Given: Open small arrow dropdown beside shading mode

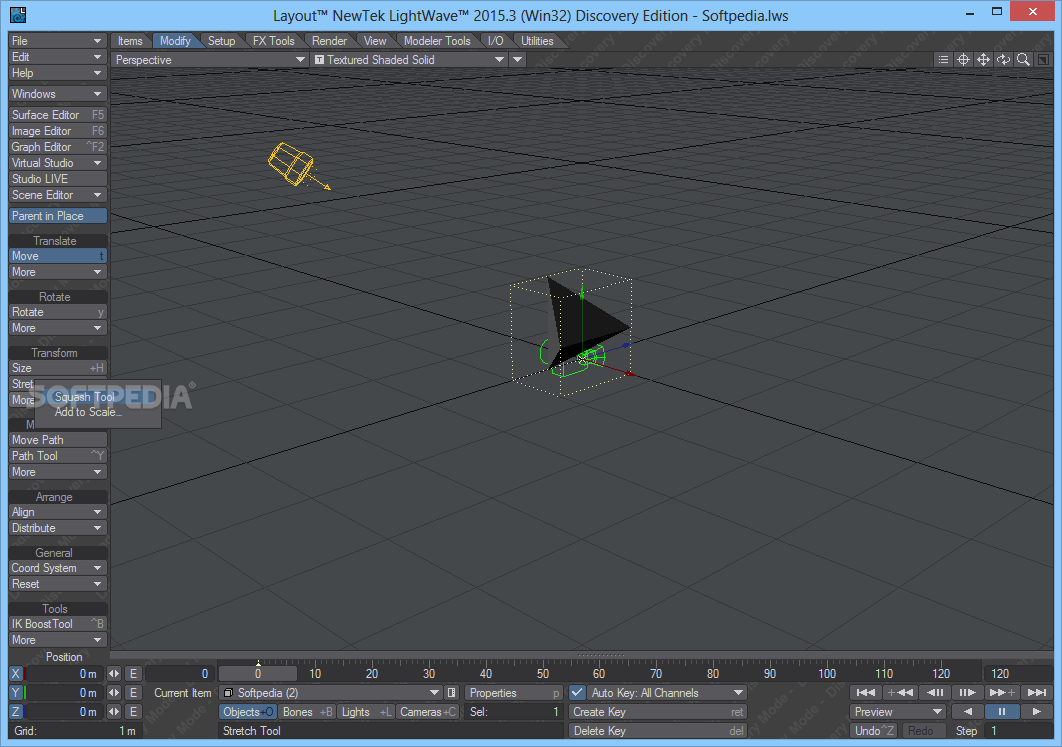Looking at the screenshot, I should coord(517,60).
